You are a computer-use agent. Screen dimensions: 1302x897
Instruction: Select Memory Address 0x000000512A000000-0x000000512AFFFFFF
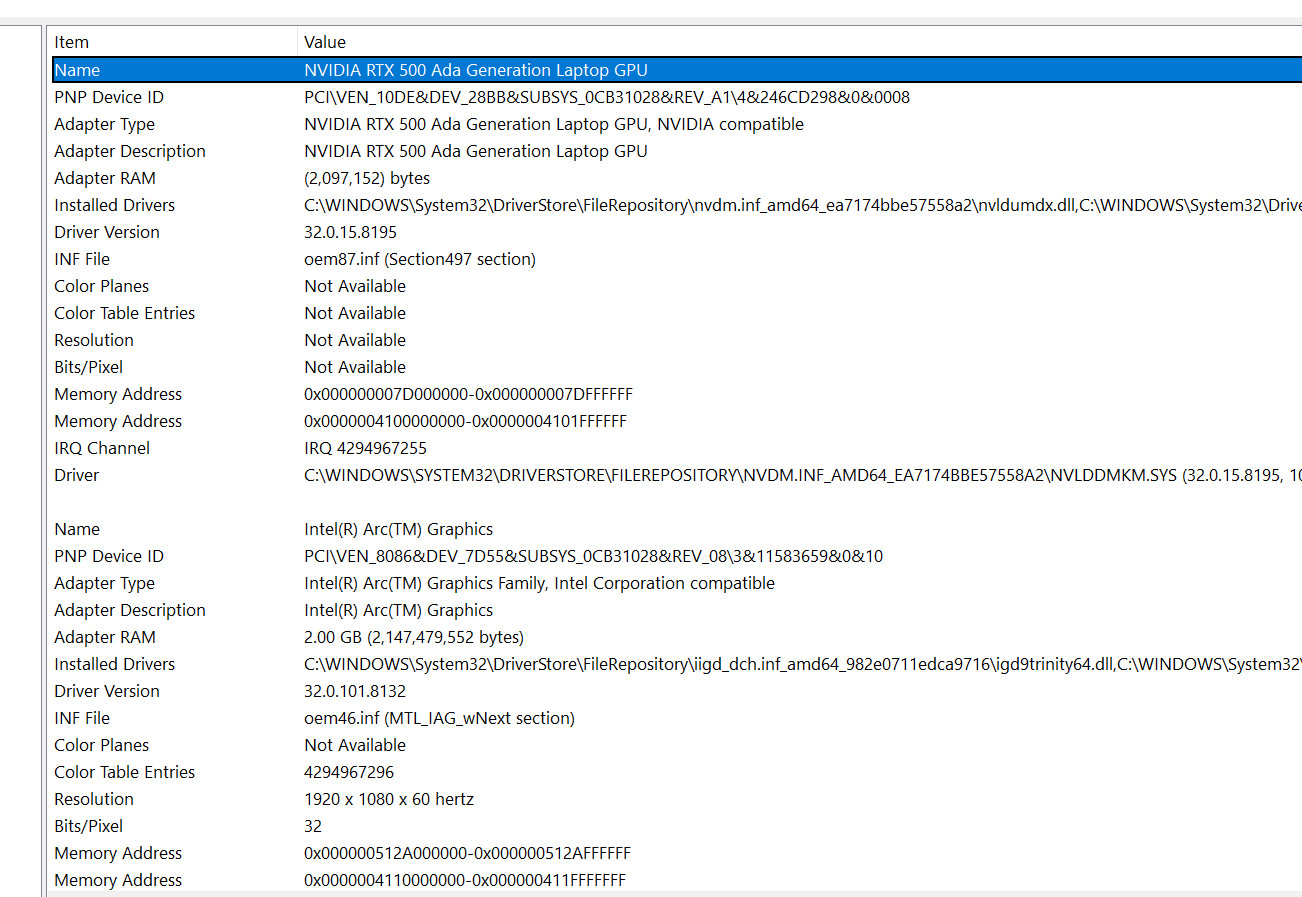click(x=467, y=853)
